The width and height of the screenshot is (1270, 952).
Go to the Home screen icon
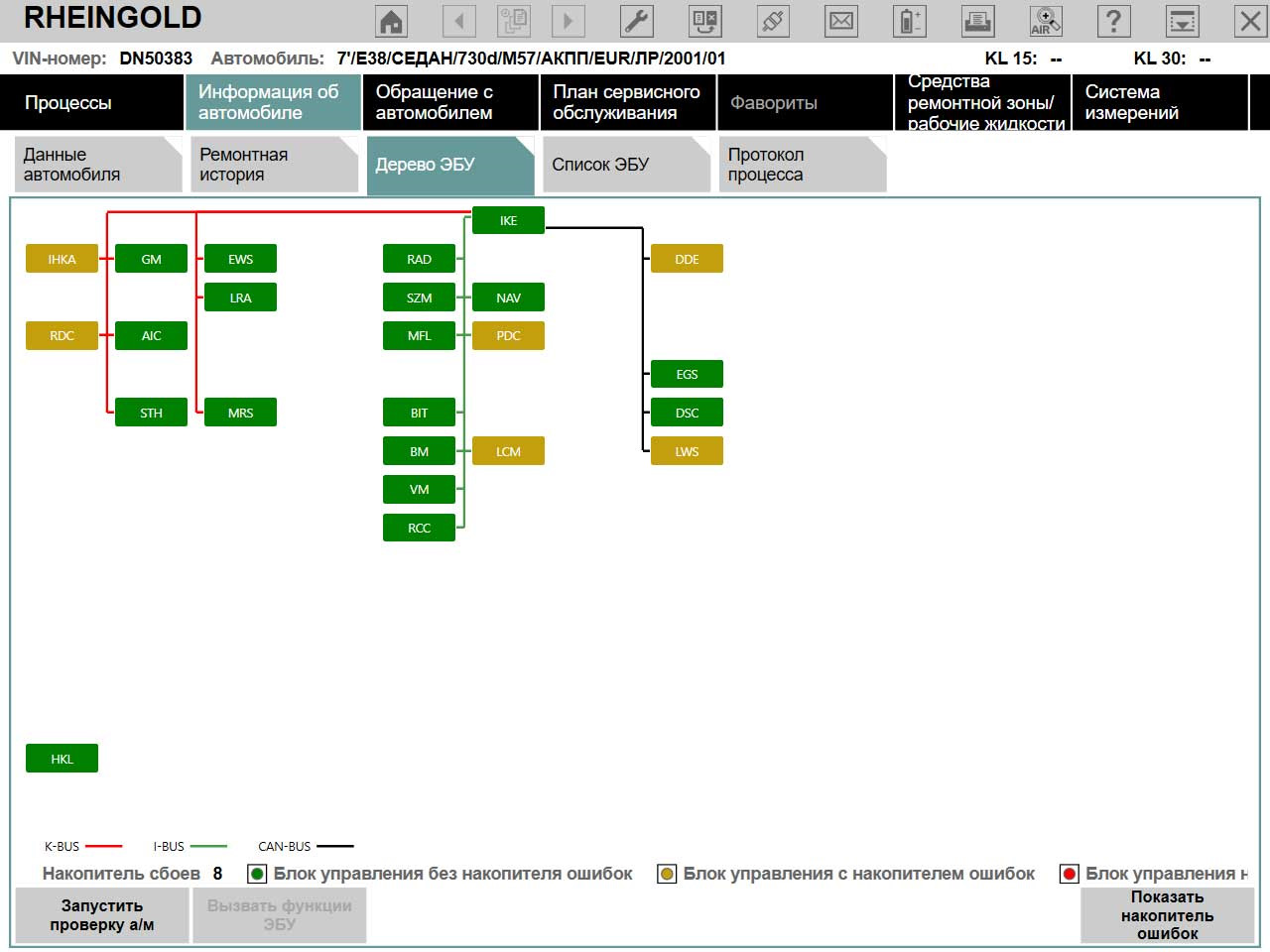tap(393, 21)
